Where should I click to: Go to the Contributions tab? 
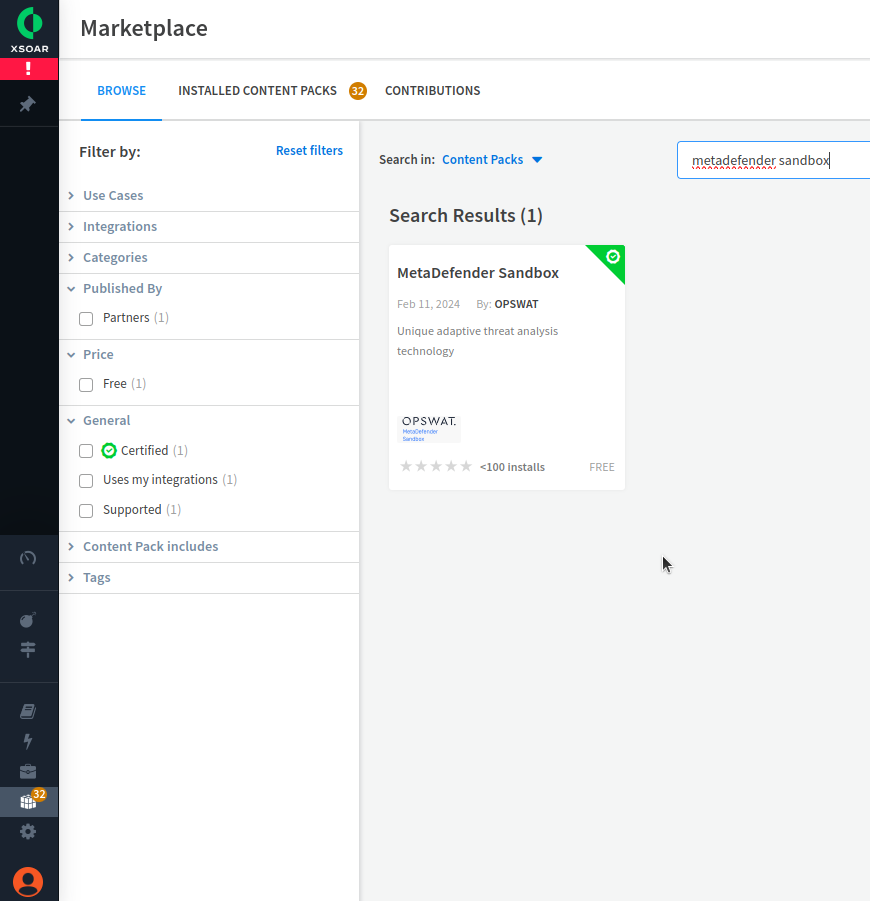pyautogui.click(x=433, y=91)
